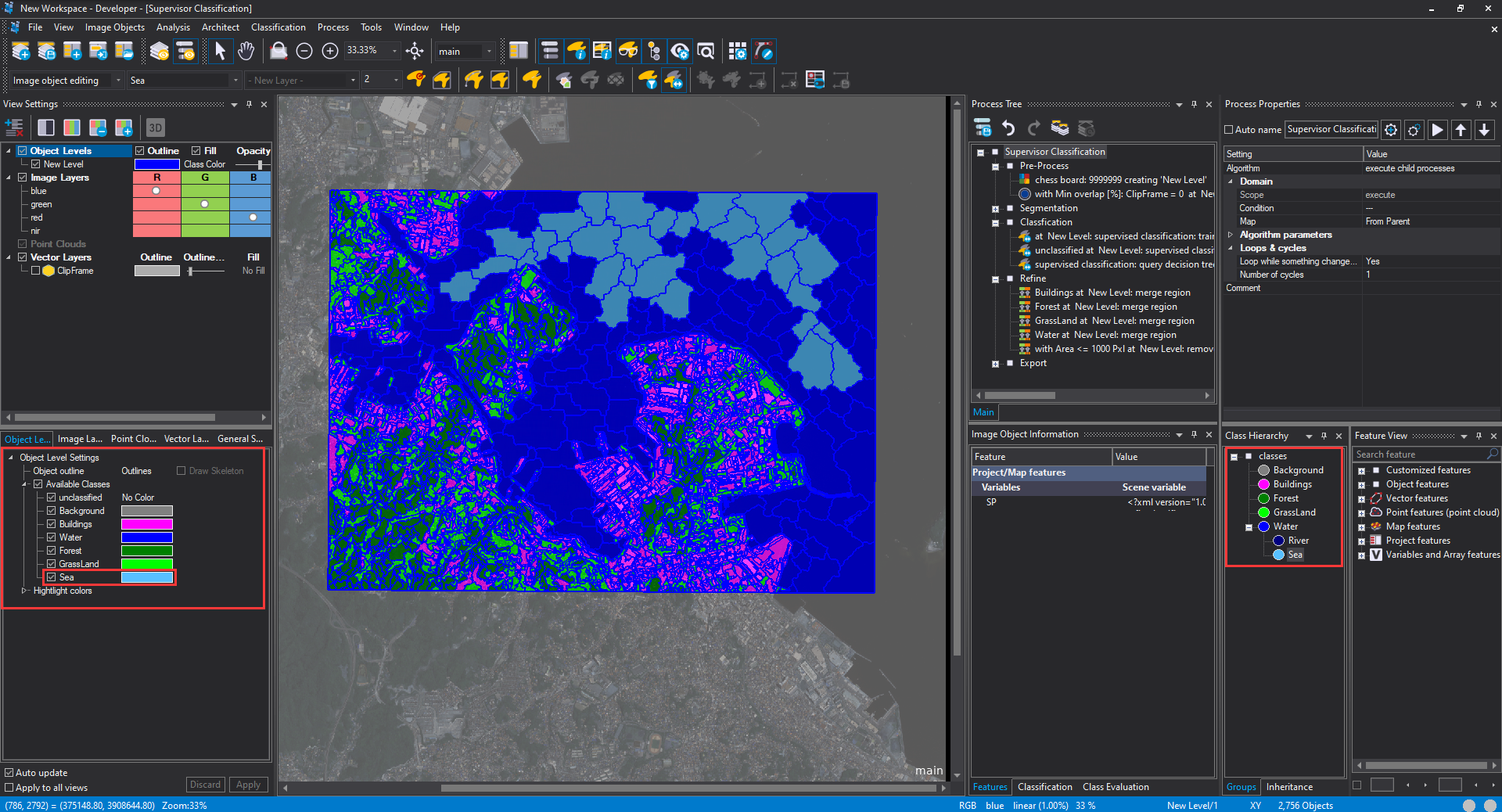Click the Apply button
This screenshot has height=812, width=1502.
point(248,785)
